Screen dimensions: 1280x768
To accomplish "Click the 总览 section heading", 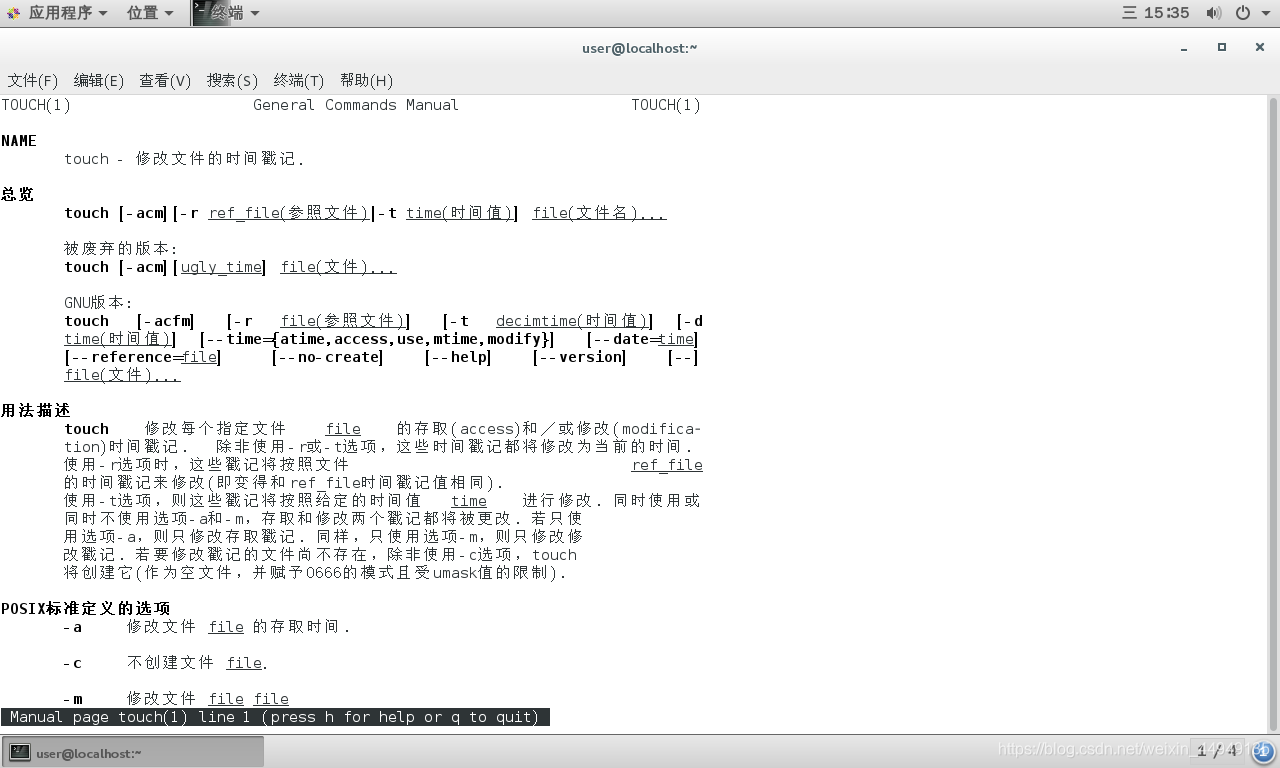I will [17, 195].
